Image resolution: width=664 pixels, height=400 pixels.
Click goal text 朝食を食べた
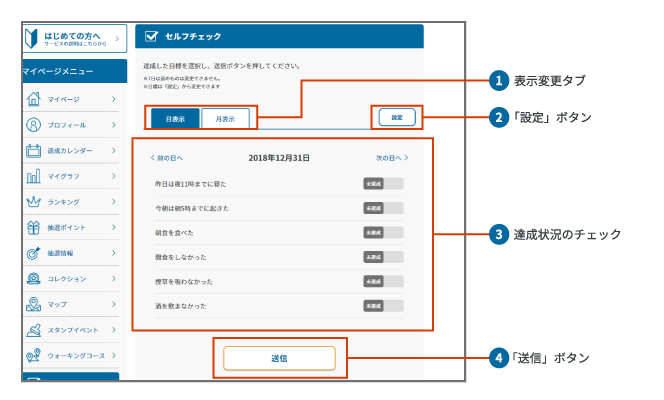click(174, 233)
